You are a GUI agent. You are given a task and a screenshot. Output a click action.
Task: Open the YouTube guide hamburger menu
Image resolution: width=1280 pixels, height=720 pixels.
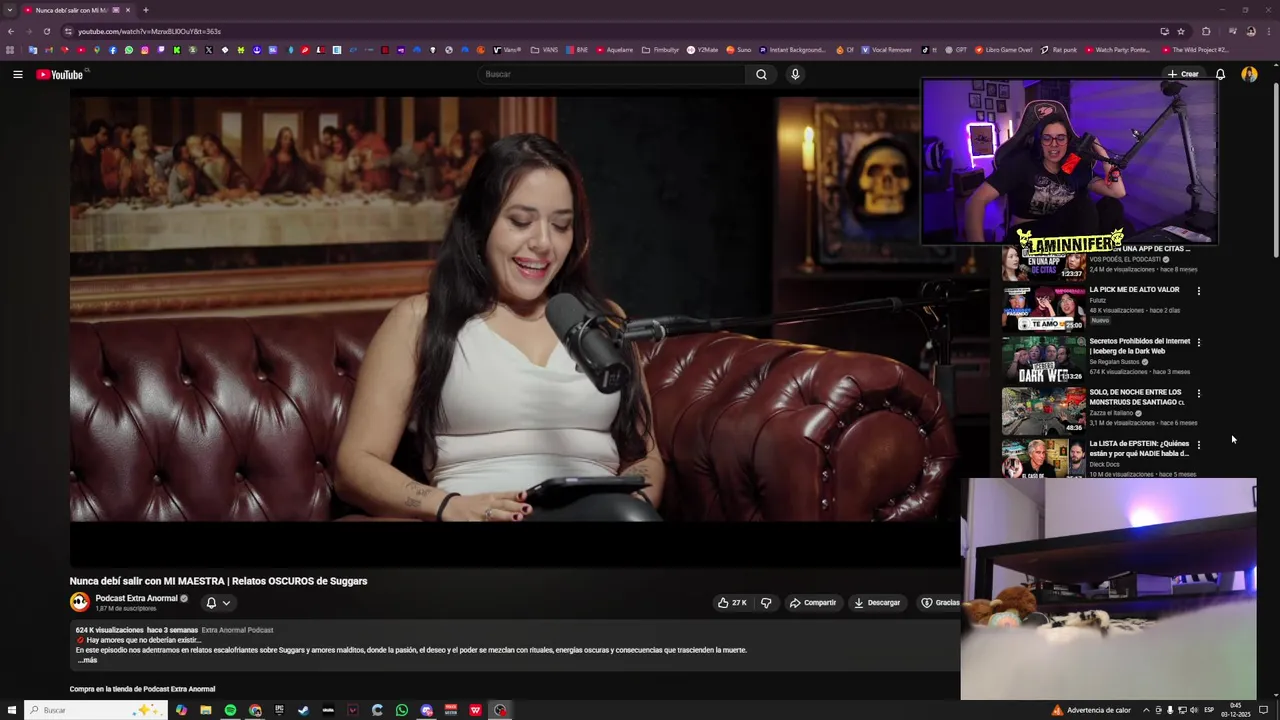18,74
